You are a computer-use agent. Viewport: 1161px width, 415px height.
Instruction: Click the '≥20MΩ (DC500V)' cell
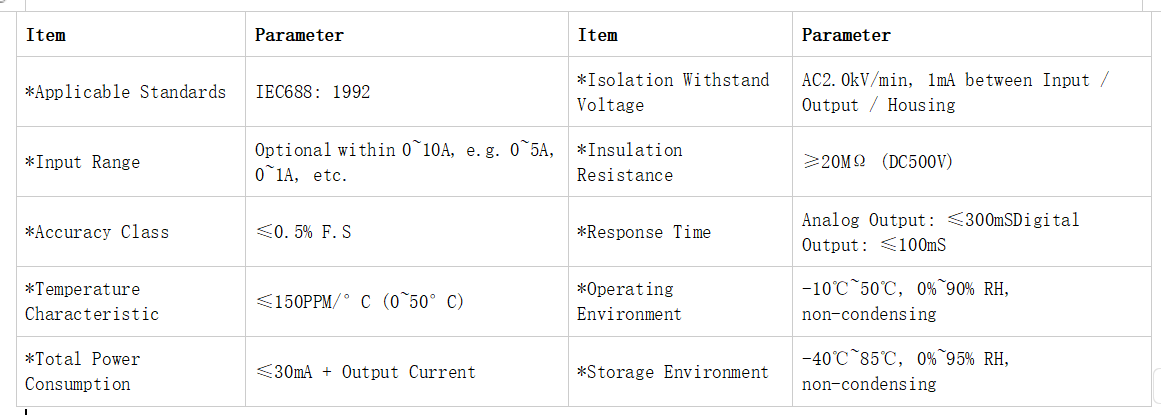[x=971, y=162]
